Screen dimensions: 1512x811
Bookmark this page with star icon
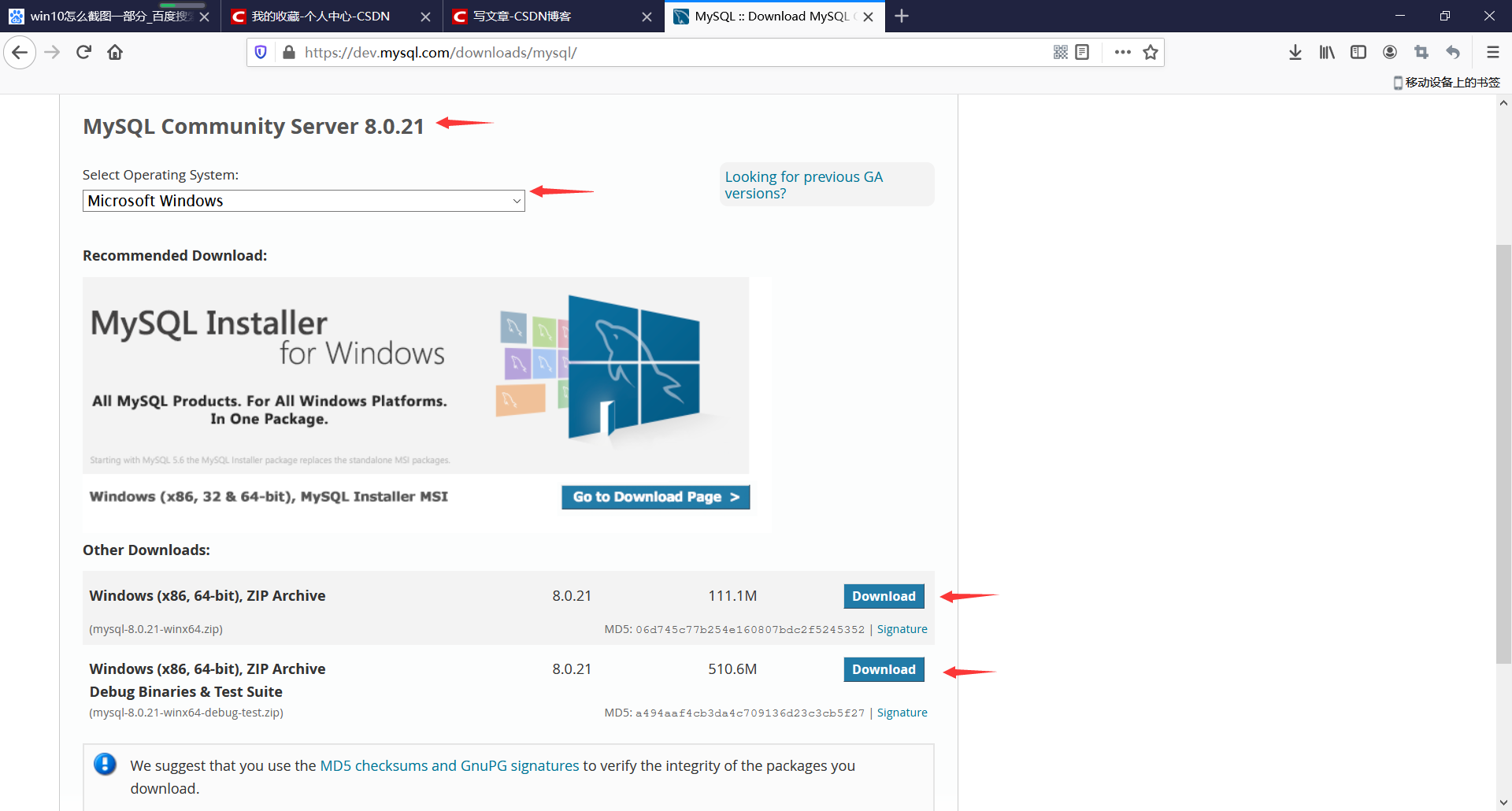coord(1151,52)
